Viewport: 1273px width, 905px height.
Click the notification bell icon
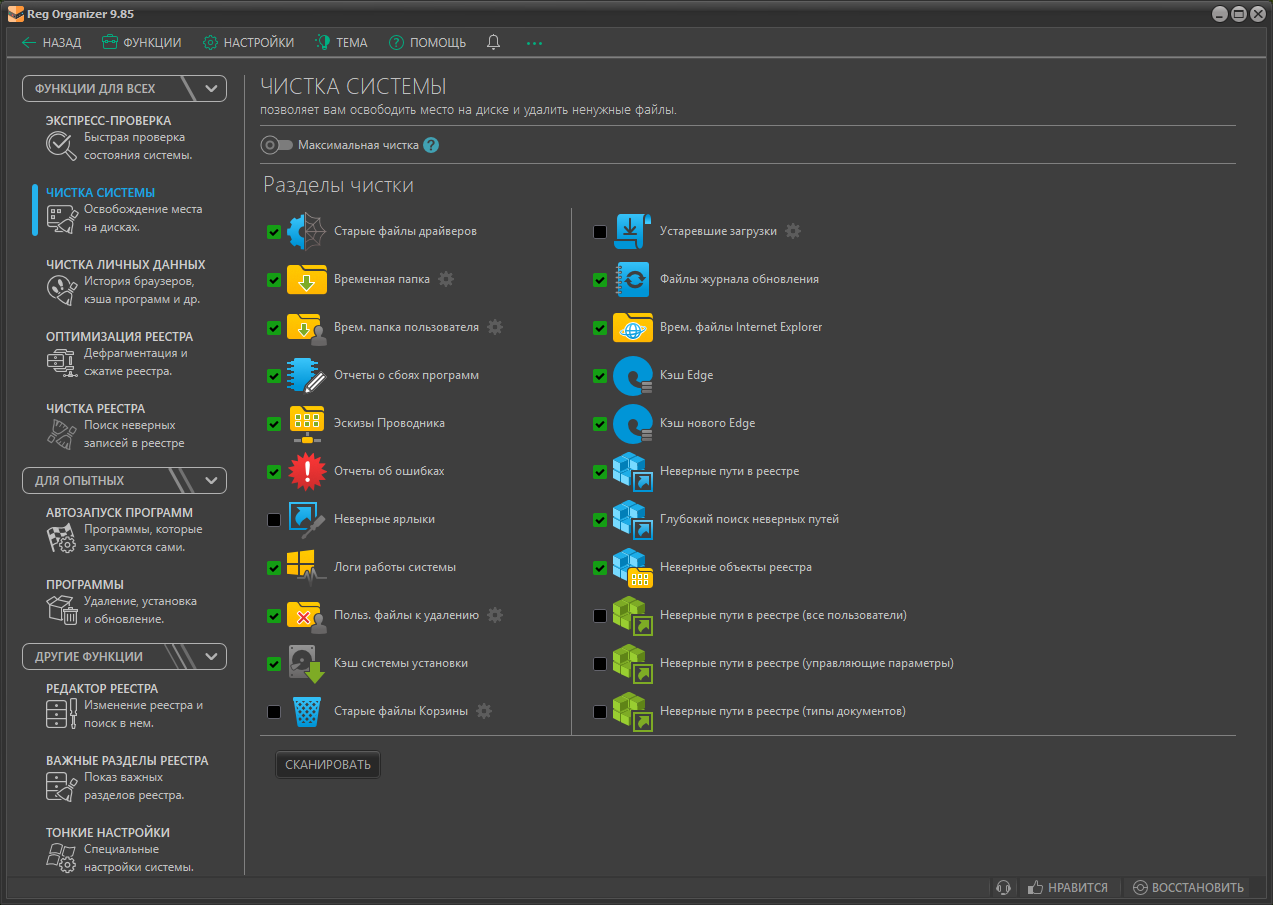coord(493,43)
